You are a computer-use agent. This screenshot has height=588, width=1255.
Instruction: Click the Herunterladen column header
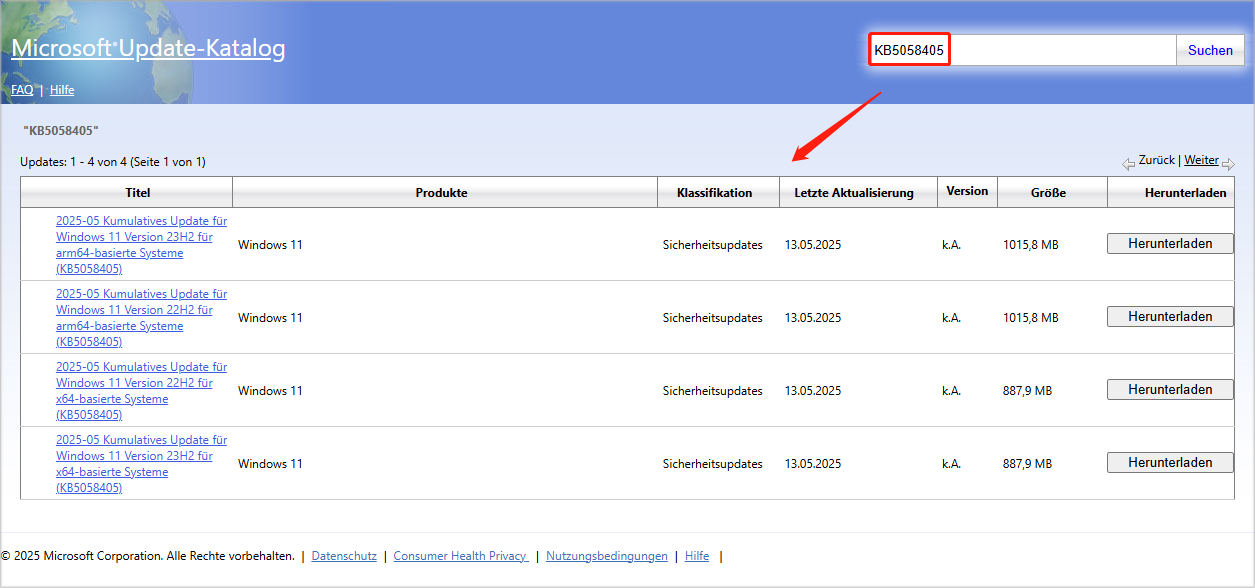(x=1185, y=193)
